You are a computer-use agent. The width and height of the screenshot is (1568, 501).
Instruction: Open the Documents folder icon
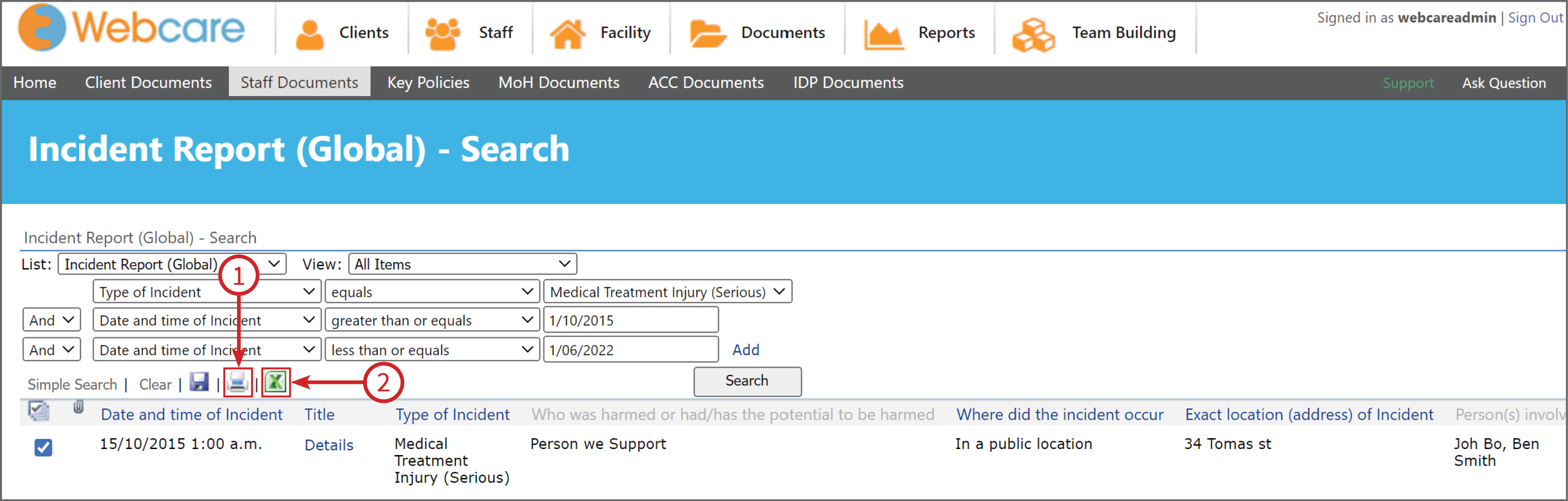tap(707, 34)
